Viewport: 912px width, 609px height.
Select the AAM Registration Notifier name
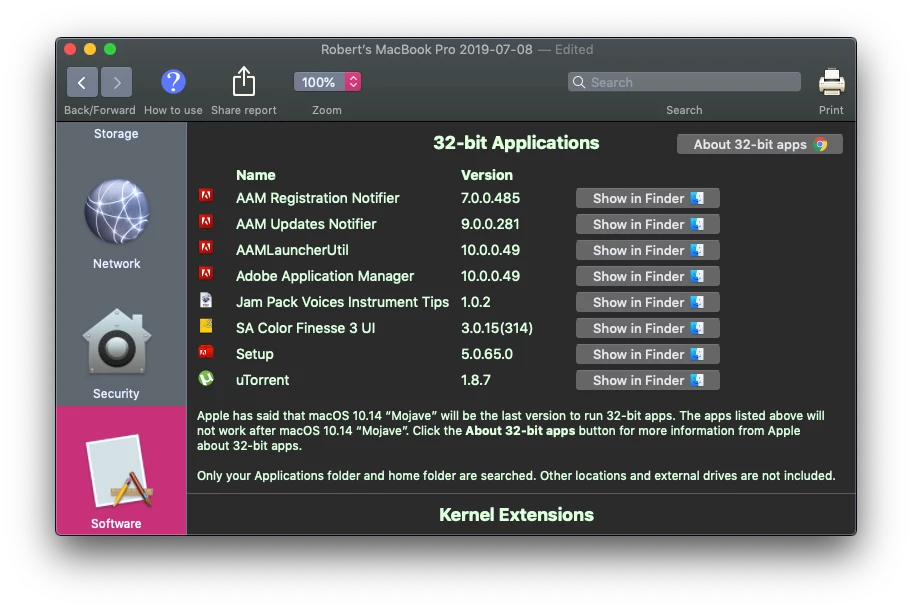[318, 198]
